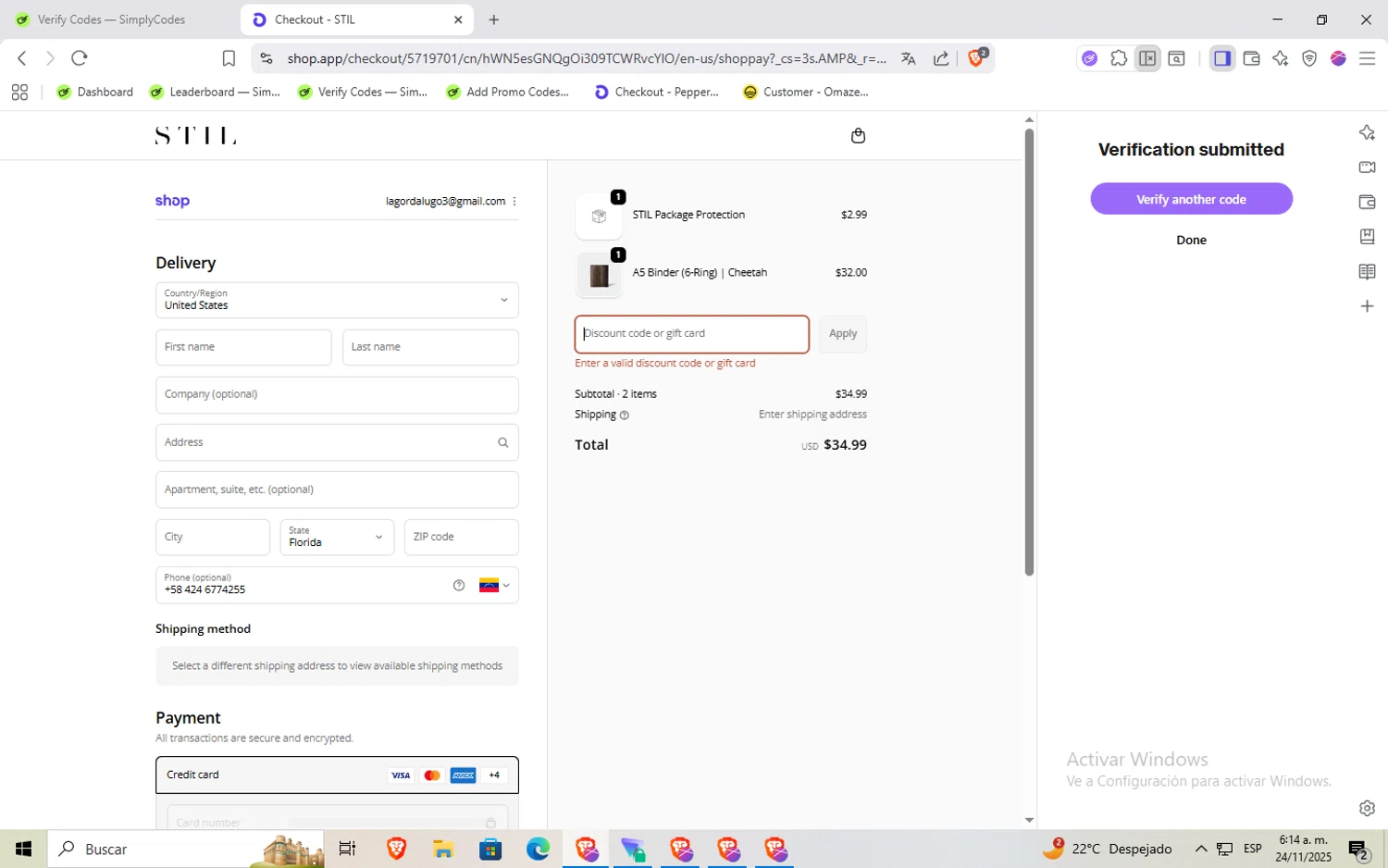Click the STIL store logo
This screenshot has height=868, width=1388.
(x=196, y=136)
